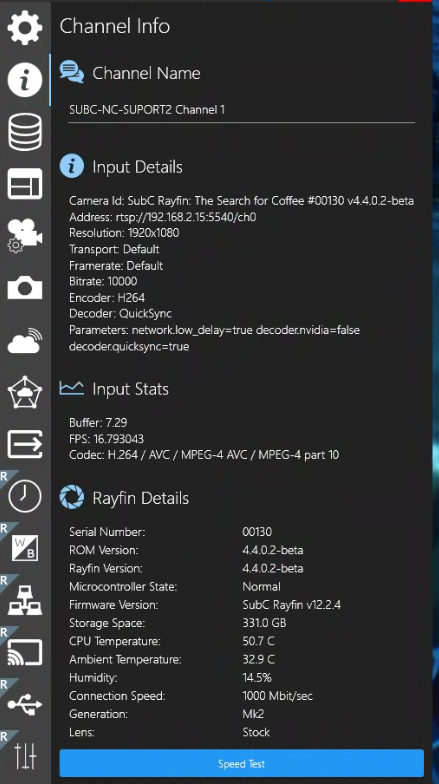Click the FPS: 16.793043 value
This screenshot has height=784, width=439.
[x=106, y=439]
